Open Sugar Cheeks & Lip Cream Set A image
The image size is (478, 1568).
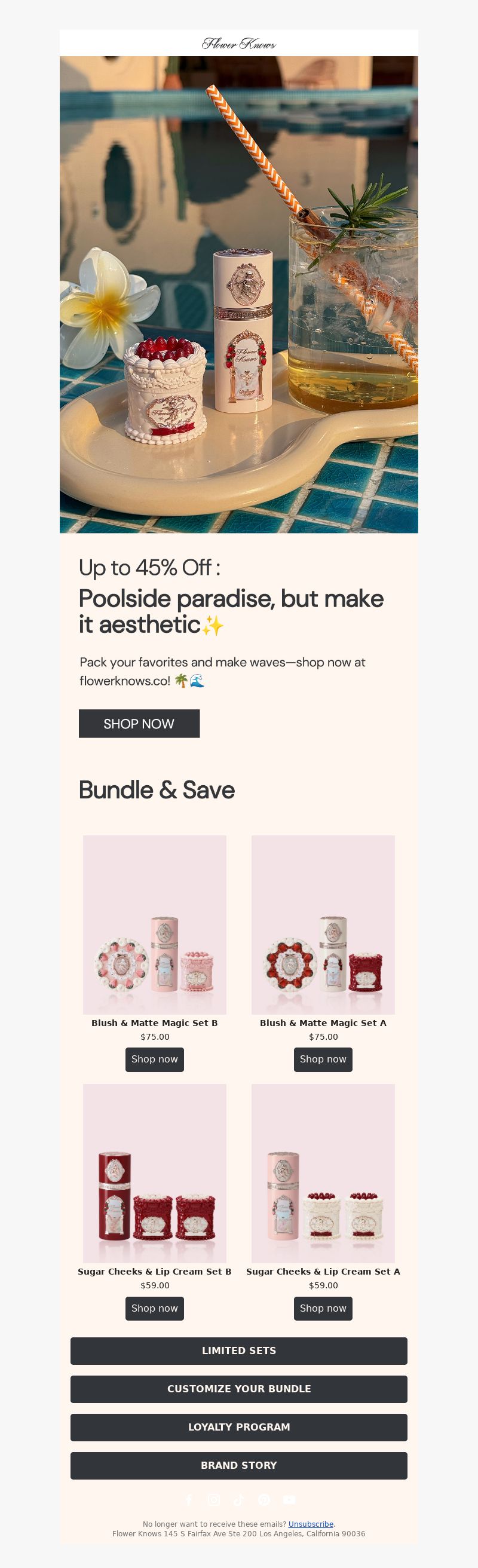click(x=323, y=1173)
